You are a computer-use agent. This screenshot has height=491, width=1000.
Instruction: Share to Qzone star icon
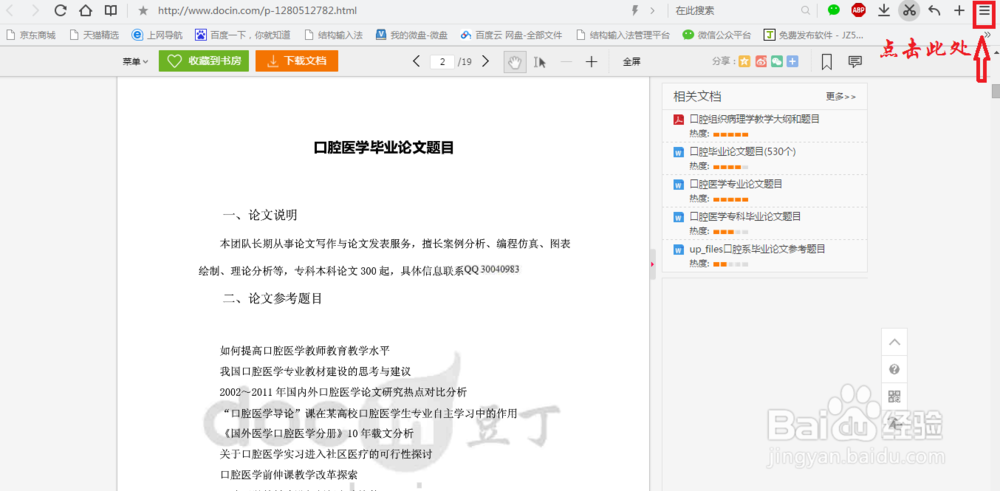point(744,62)
